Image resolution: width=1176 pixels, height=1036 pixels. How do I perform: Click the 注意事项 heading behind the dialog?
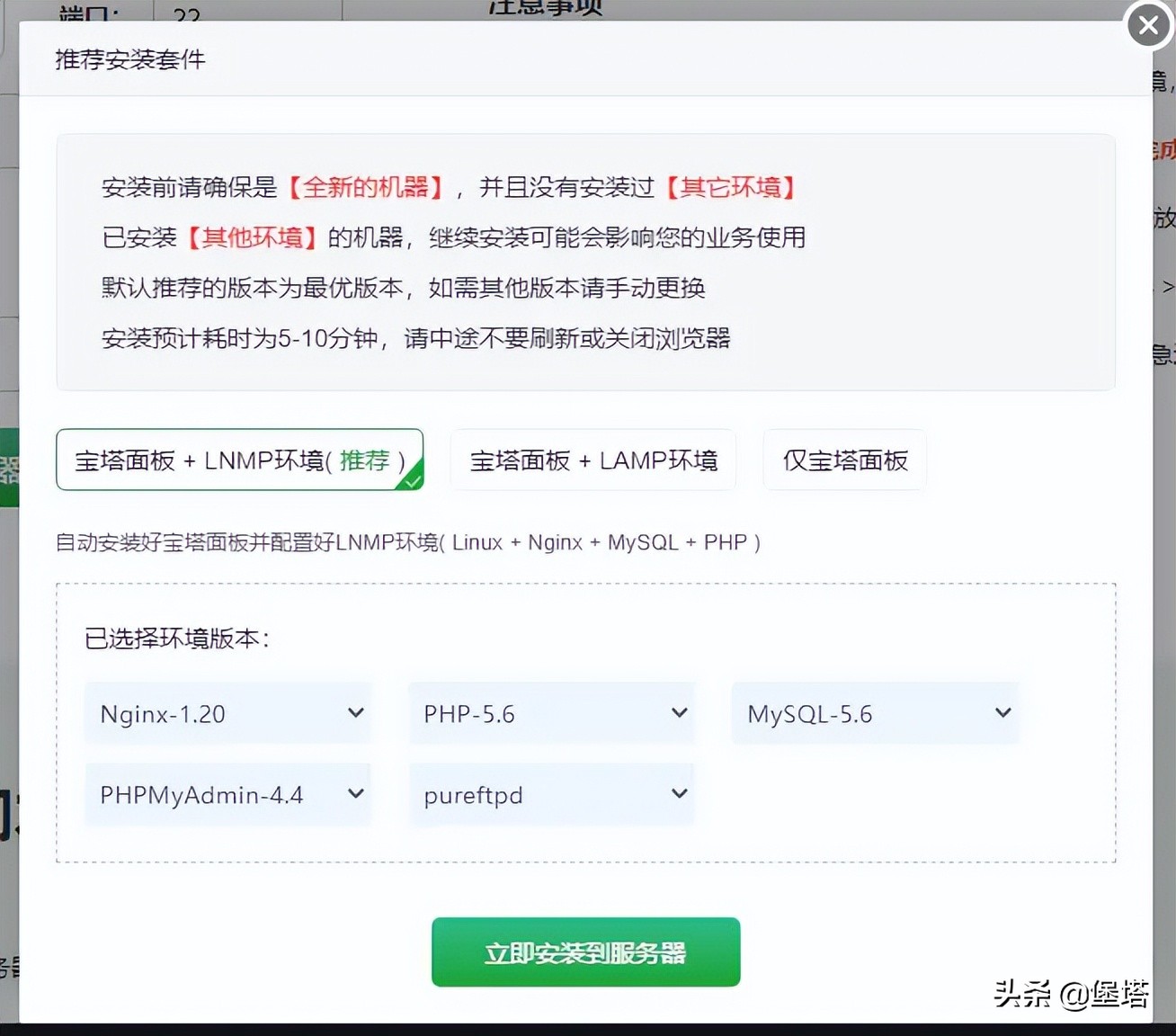click(x=543, y=9)
